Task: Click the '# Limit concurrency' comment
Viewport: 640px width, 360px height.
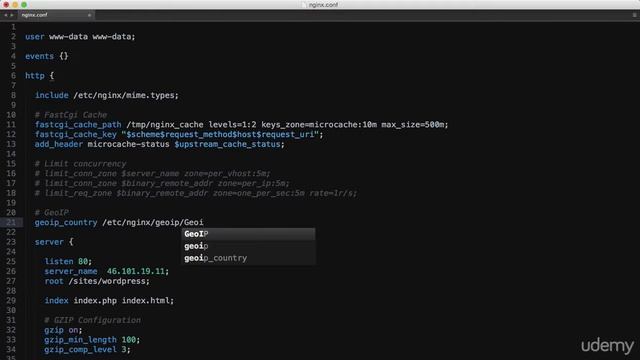Action: pos(80,164)
